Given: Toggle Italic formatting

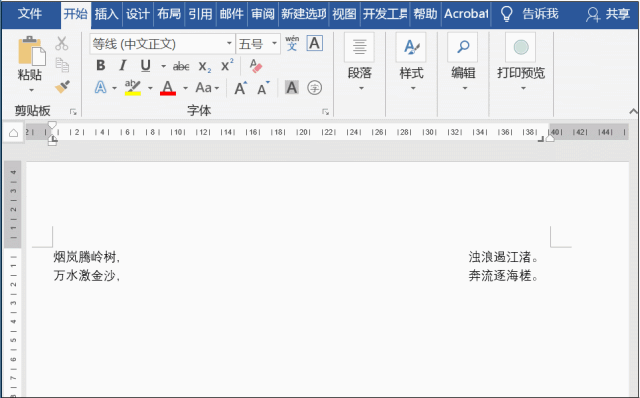Looking at the screenshot, I should coord(122,65).
